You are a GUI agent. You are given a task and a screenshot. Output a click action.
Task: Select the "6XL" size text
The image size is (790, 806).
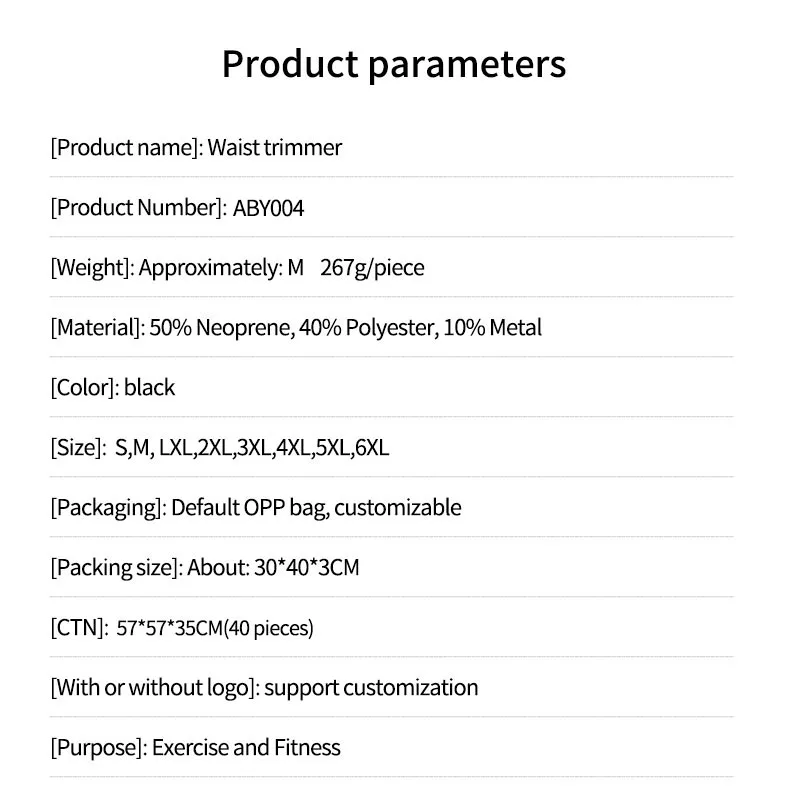(371, 448)
